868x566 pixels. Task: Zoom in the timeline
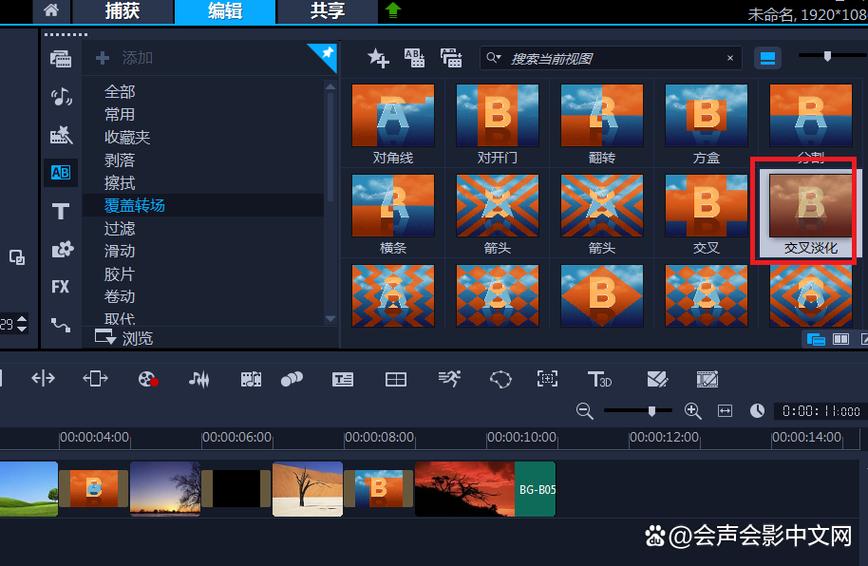693,411
